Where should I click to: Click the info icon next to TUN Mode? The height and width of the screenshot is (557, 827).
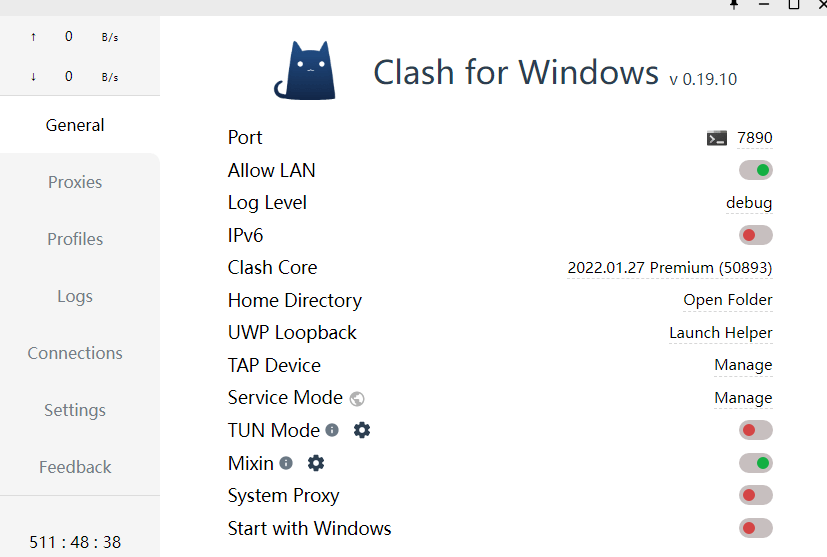[332, 430]
